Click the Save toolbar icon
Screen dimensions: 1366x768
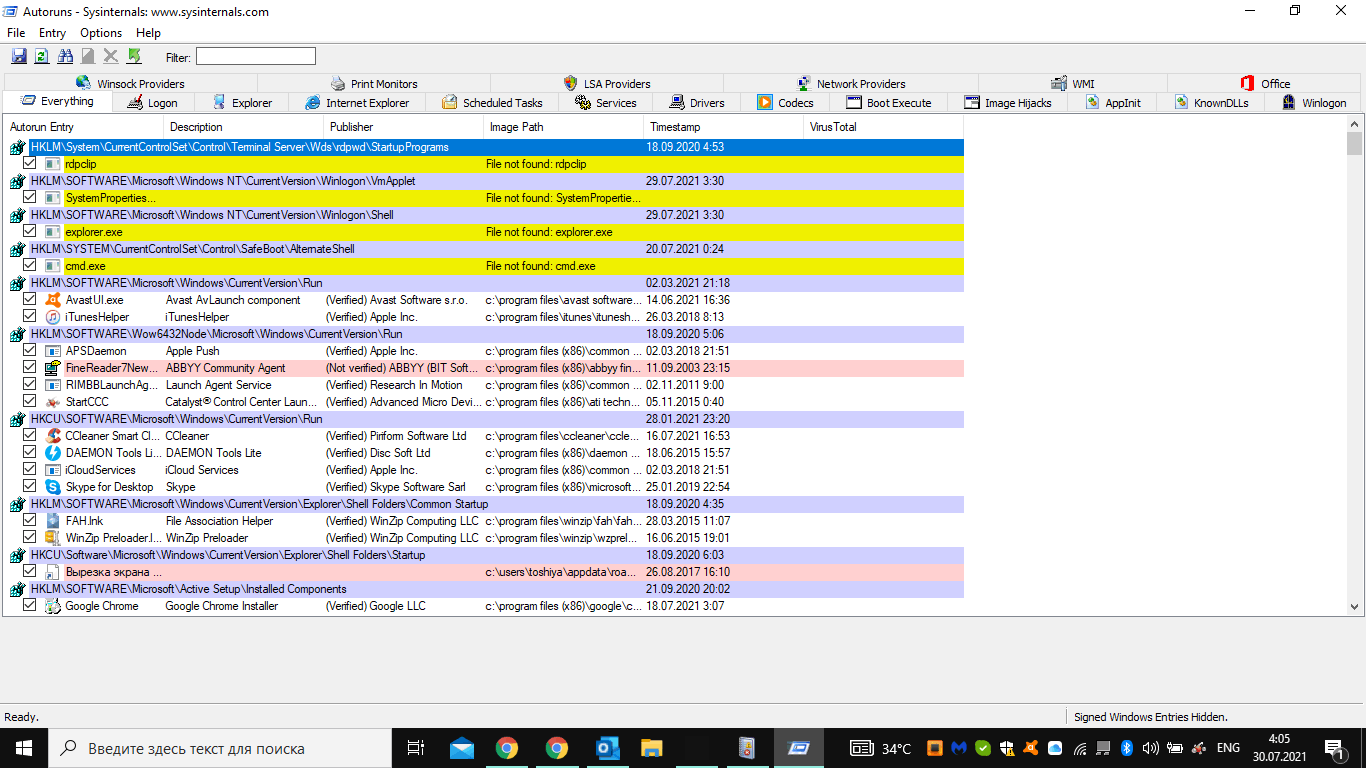click(x=19, y=56)
